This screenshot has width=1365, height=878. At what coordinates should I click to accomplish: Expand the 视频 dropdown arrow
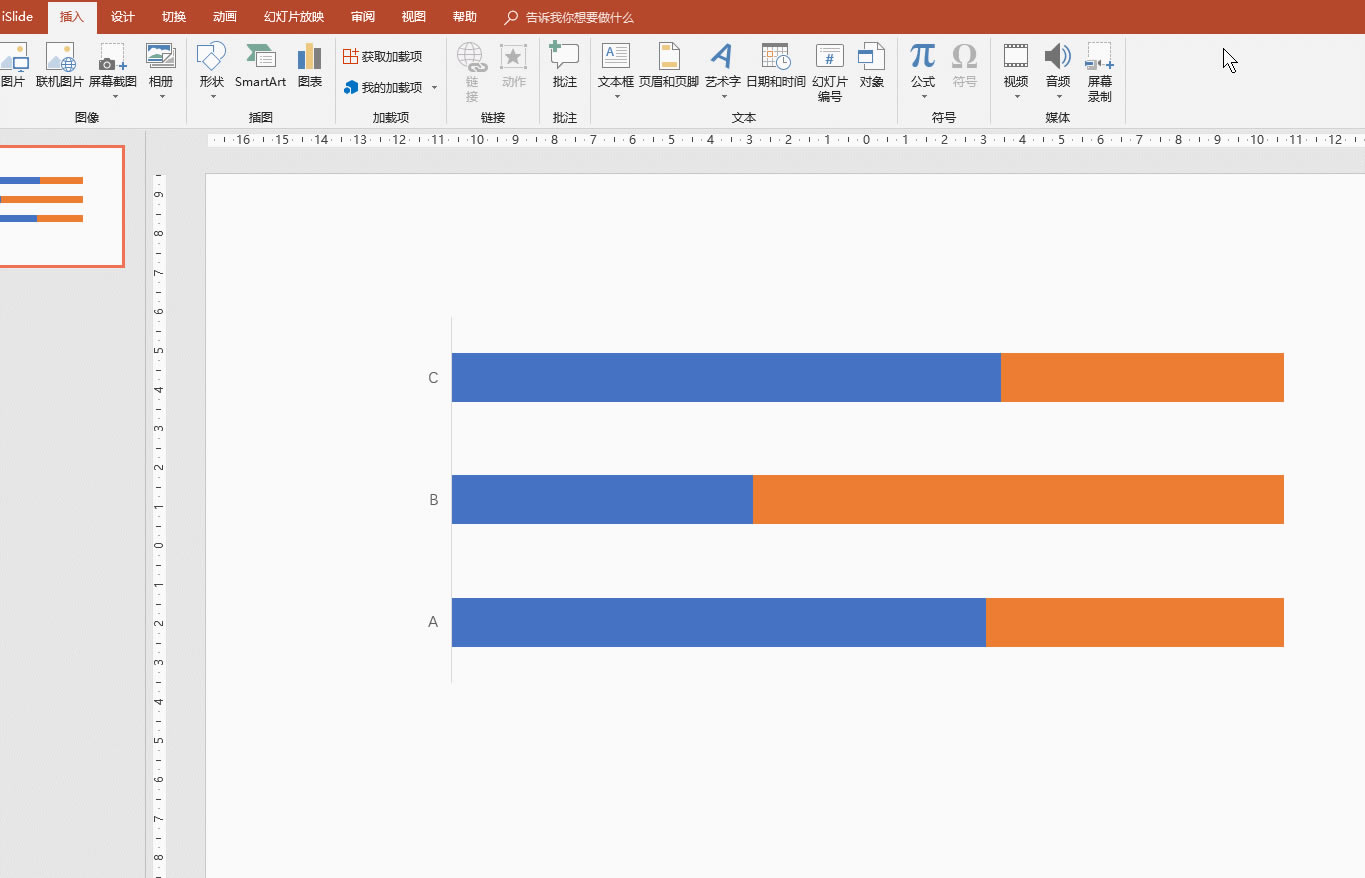point(1017,97)
